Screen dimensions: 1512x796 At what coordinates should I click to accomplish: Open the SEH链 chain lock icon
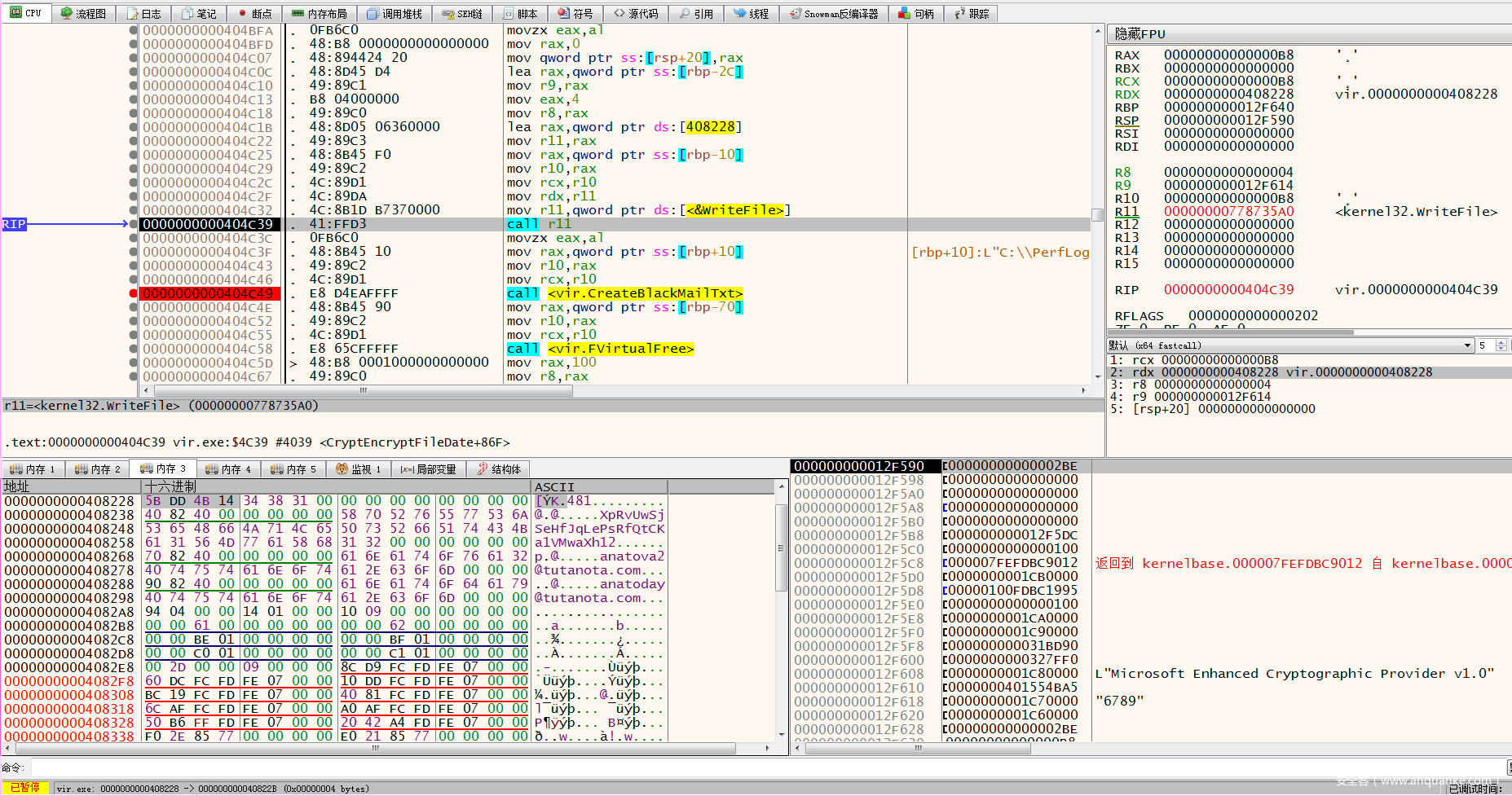(448, 14)
